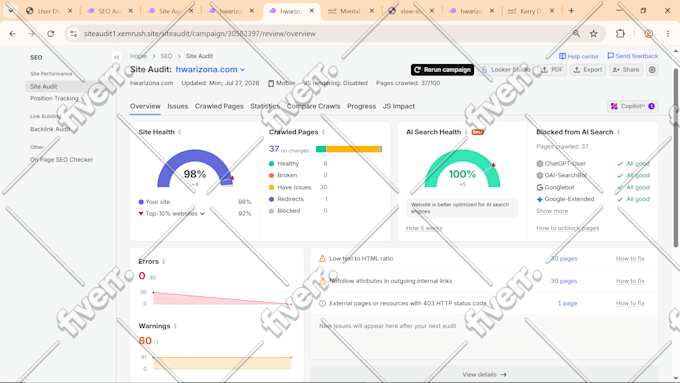Viewport: 680px width, 383px height.
Task: Click the 403 HTTP status notice icon
Action: point(322,303)
